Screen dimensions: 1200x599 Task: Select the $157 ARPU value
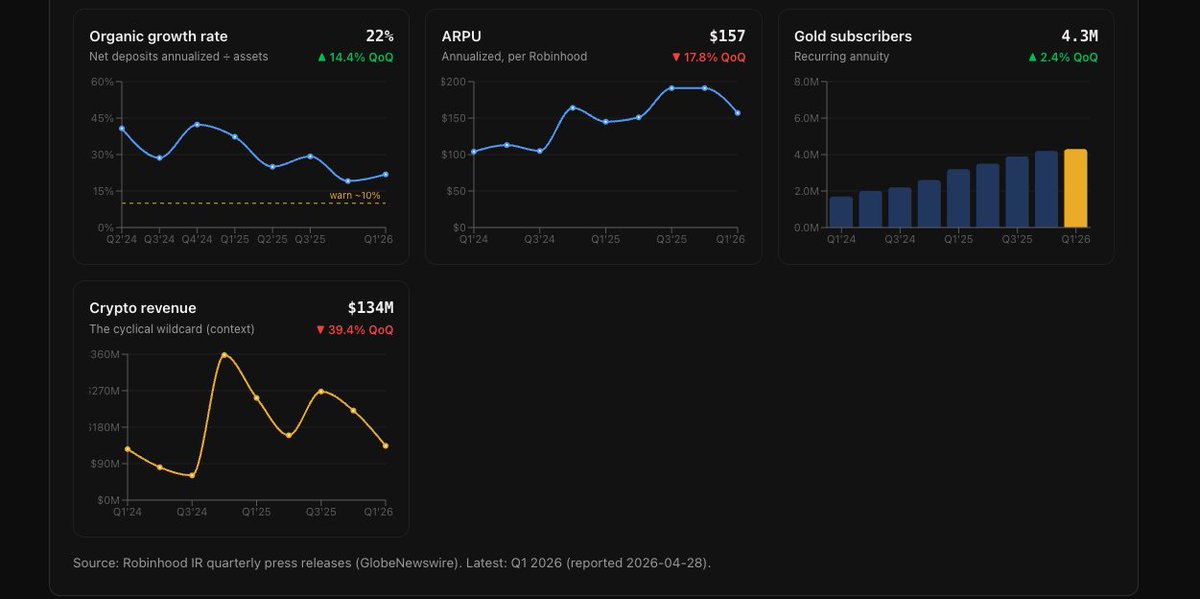(727, 36)
